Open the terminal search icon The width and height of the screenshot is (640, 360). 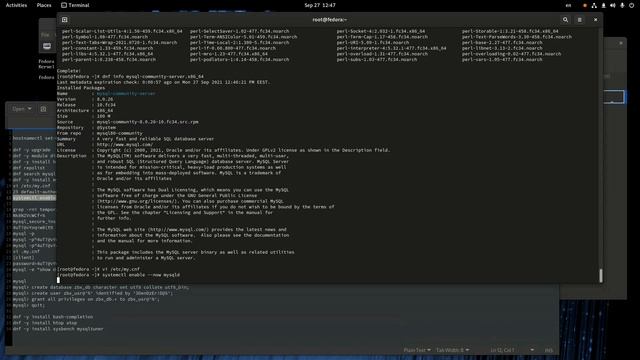pyautogui.click(x=565, y=20)
